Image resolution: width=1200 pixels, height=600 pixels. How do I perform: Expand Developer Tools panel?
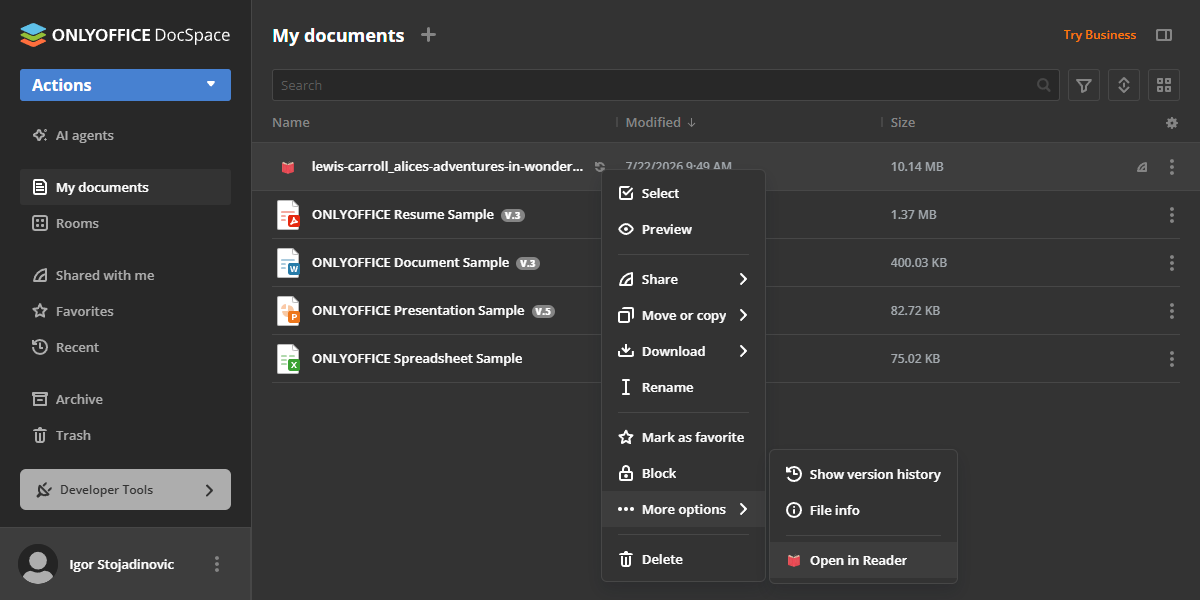[x=125, y=490]
